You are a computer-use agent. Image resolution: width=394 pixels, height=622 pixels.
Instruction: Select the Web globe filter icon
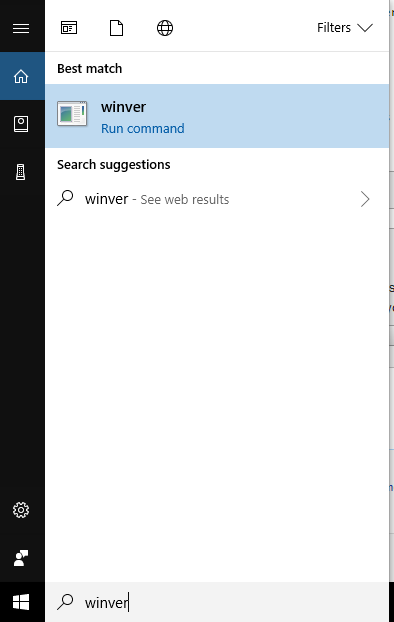point(165,28)
